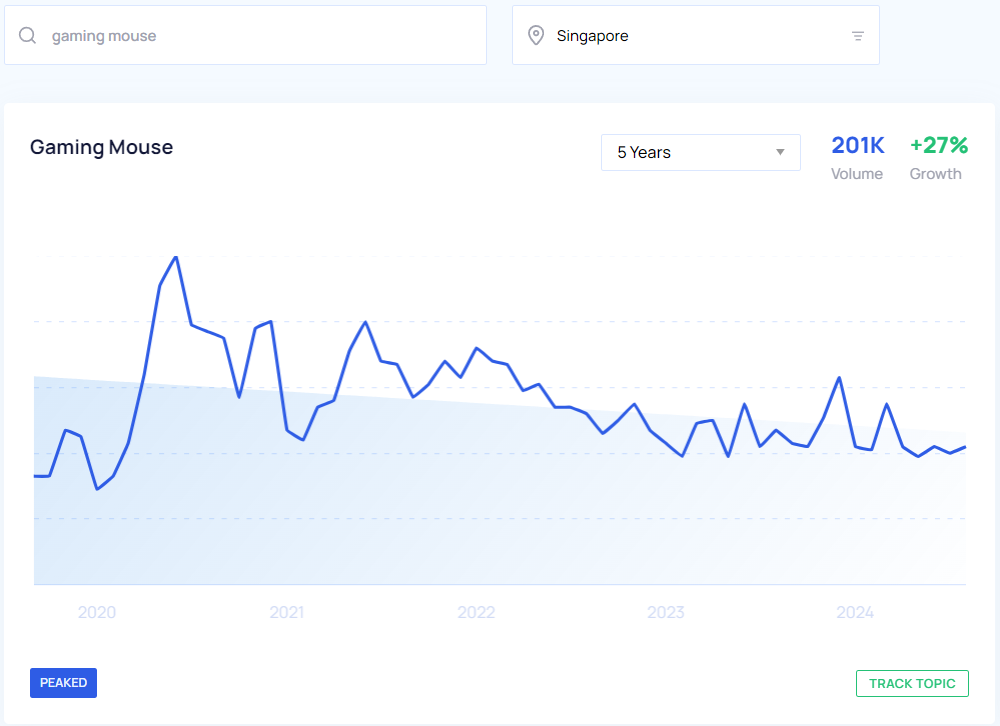
Task: Focus the "gaming mouse" search field
Action: [260, 36]
